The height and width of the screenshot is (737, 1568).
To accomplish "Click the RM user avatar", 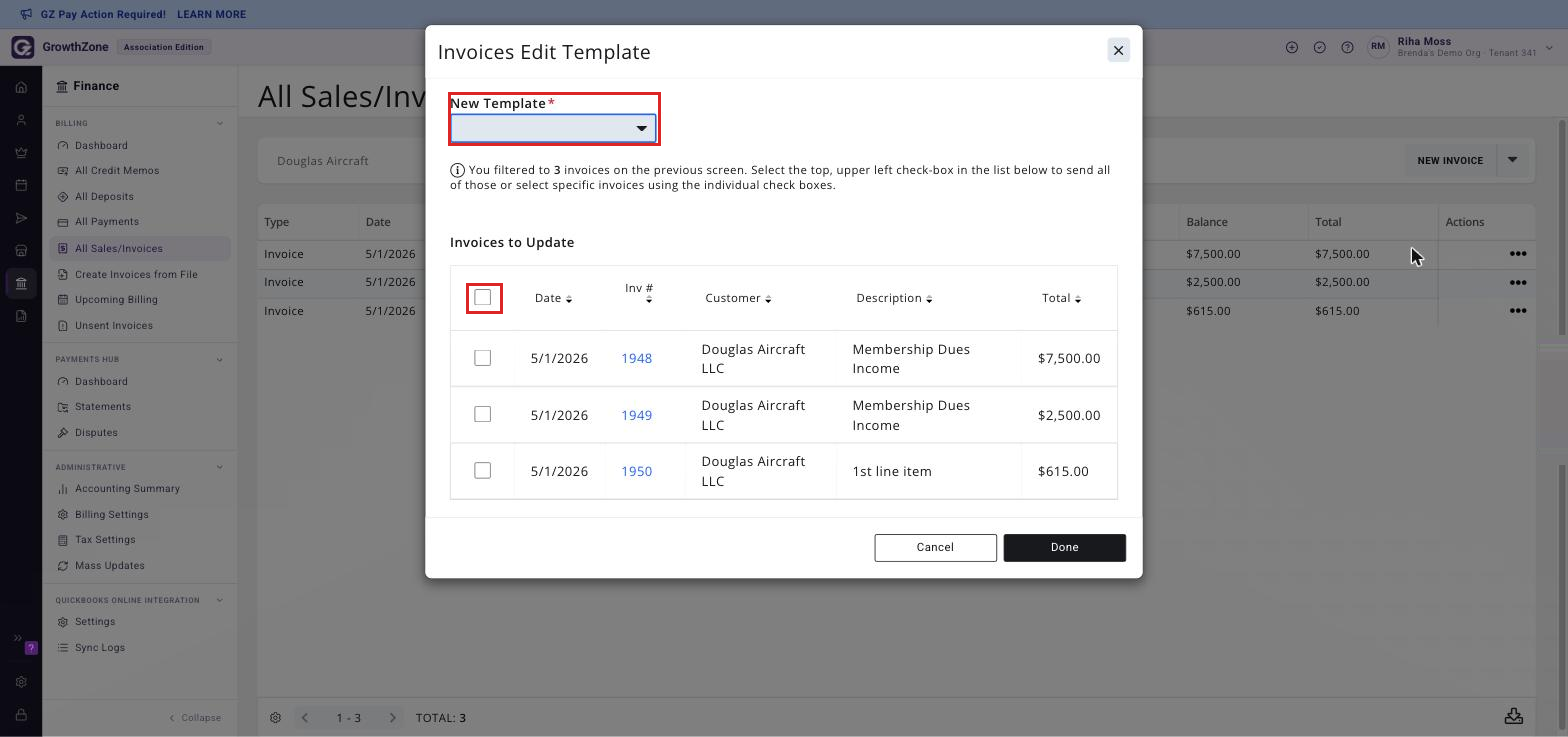I will (x=1379, y=47).
